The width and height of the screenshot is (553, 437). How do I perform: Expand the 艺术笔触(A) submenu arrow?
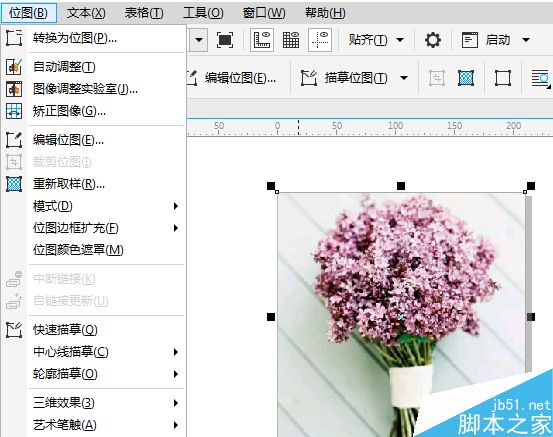pos(176,425)
